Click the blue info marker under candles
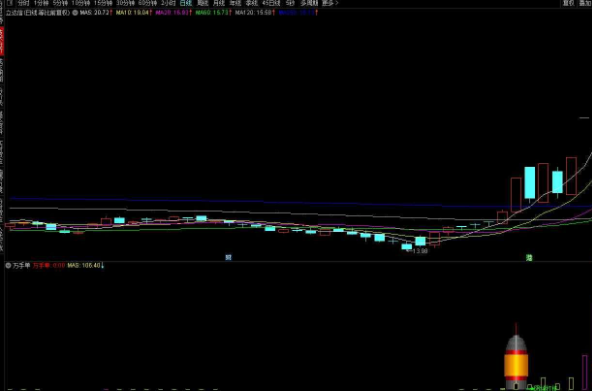This screenshot has height=392, width=592. (x=228, y=258)
